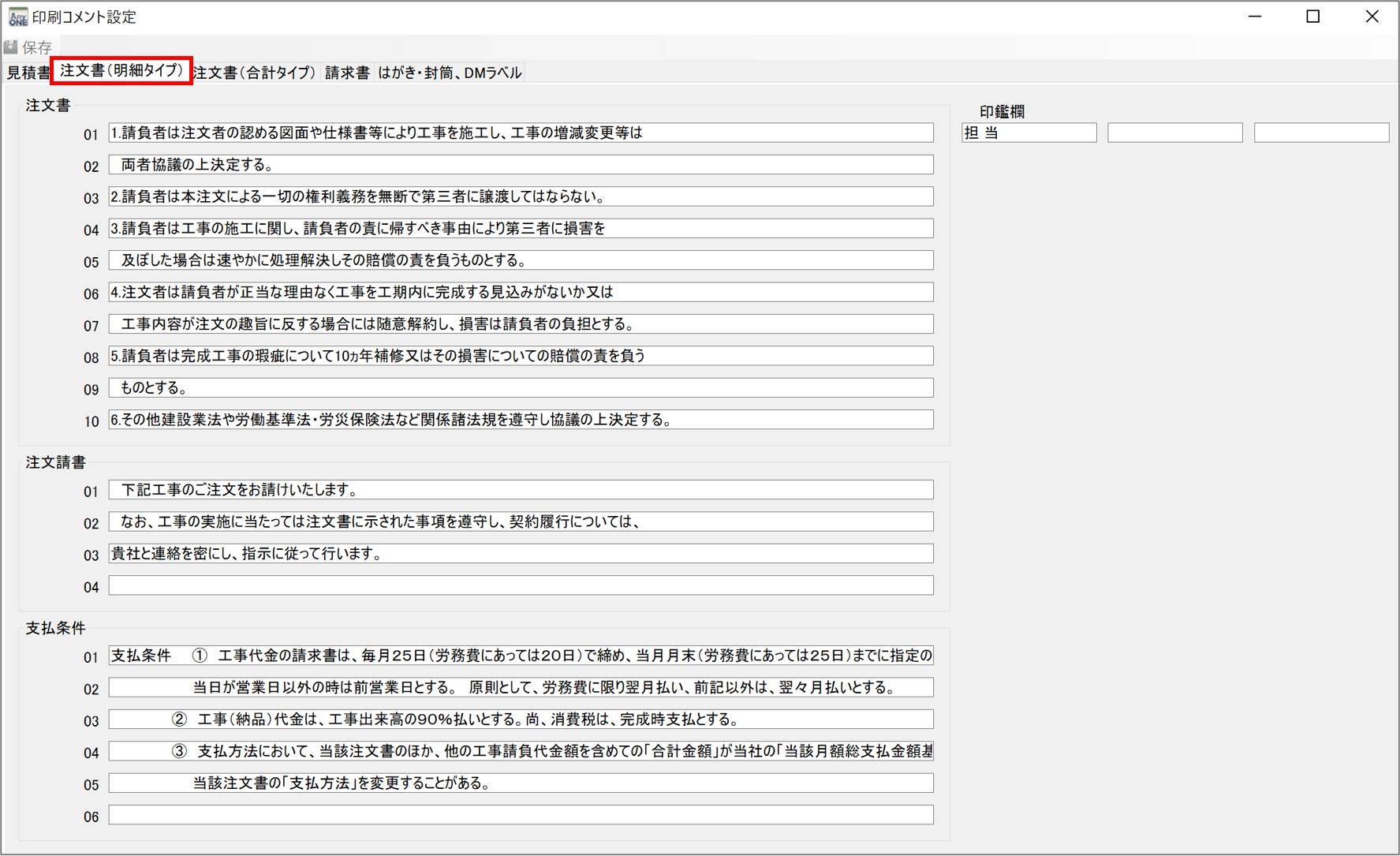Edit 注文書 line 02 両者協議の上決定する field
The image size is (1400, 856).
(x=521, y=165)
